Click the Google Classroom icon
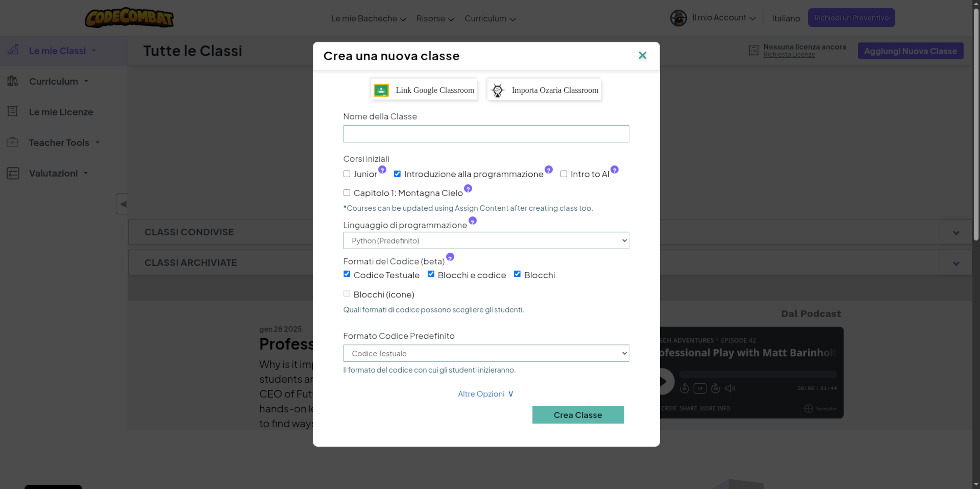Image resolution: width=980 pixels, height=489 pixels. [381, 90]
